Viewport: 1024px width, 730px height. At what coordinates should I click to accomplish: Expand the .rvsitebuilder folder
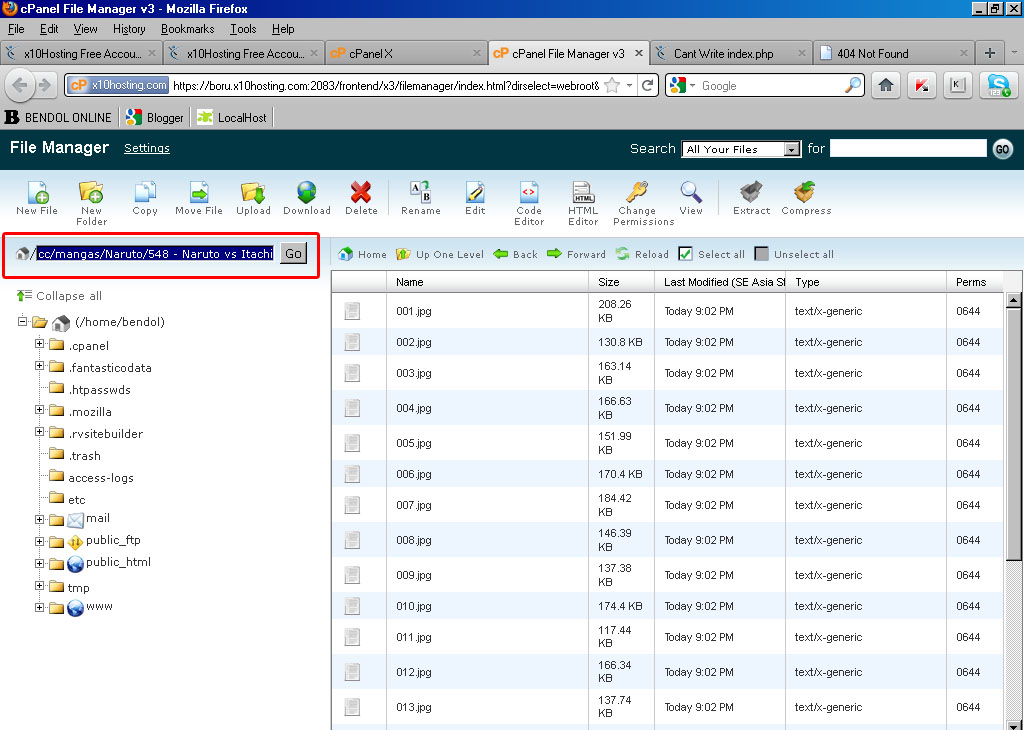coord(39,432)
